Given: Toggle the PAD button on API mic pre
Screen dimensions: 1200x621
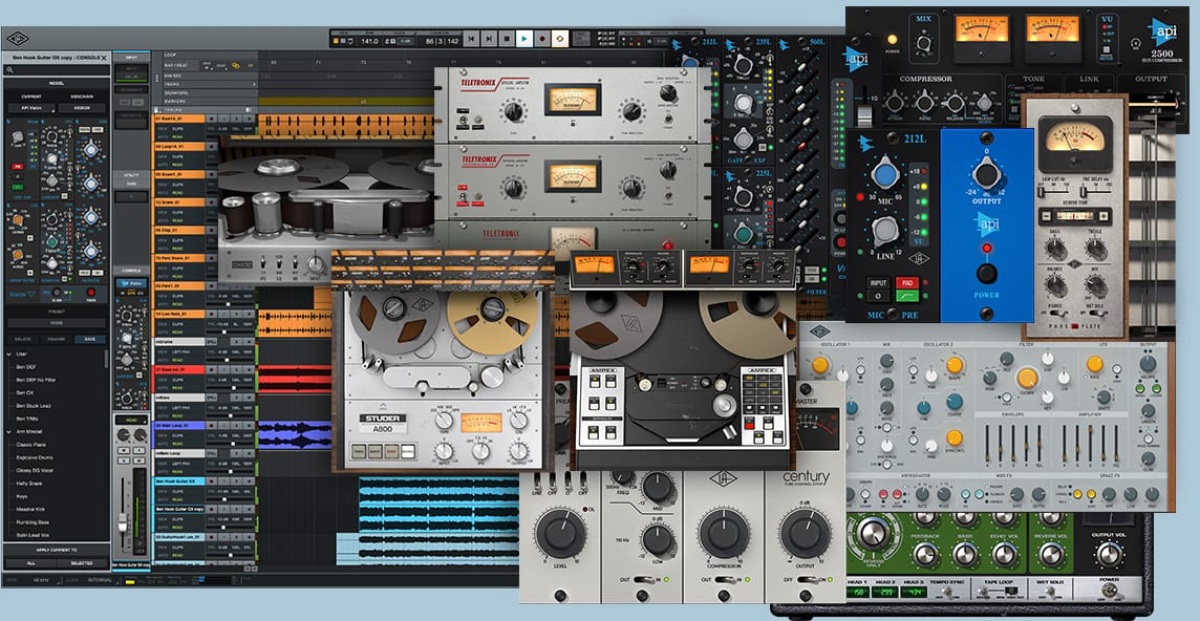Looking at the screenshot, I should (908, 284).
